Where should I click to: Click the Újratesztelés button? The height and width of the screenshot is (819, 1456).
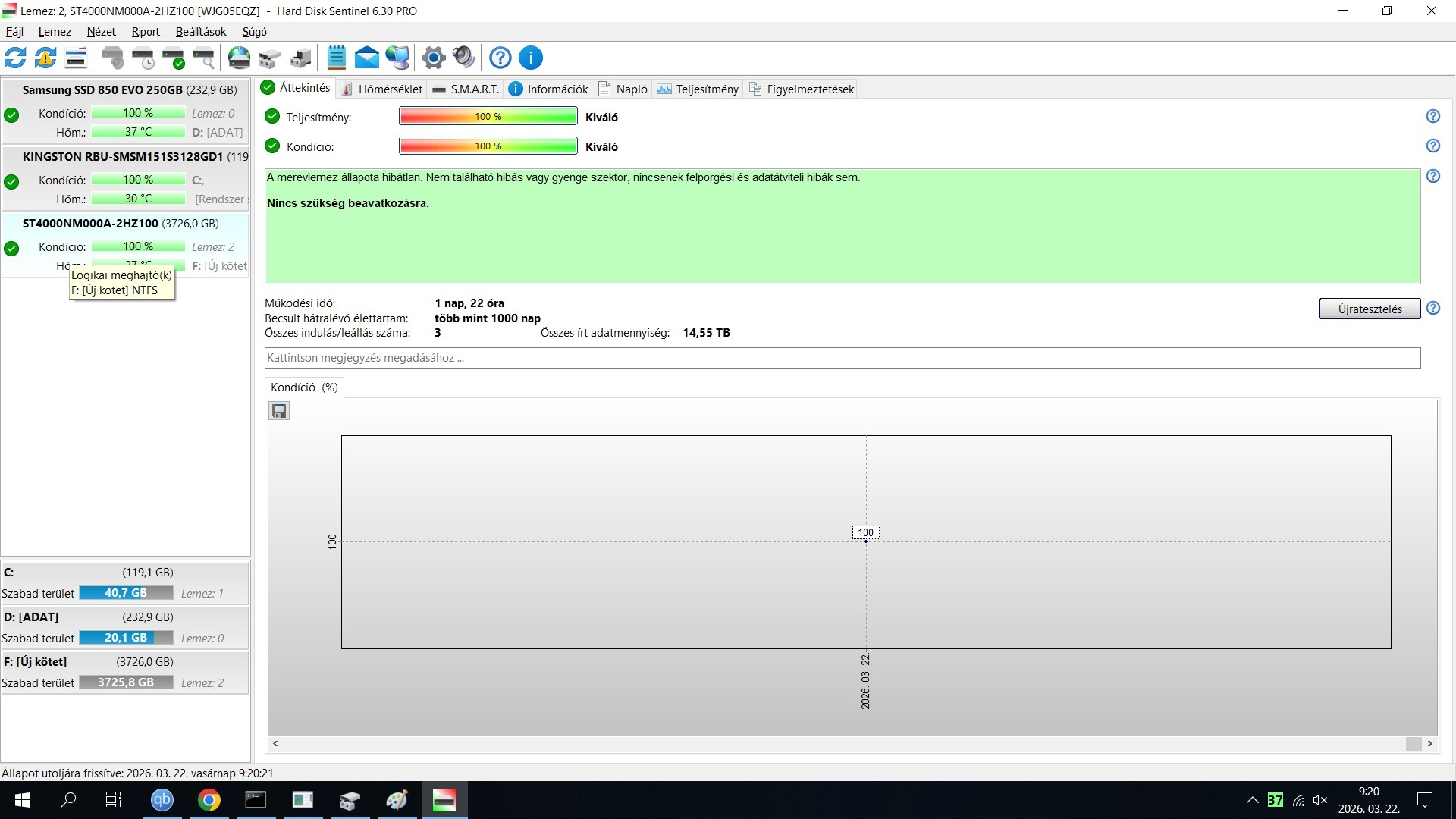1369,309
